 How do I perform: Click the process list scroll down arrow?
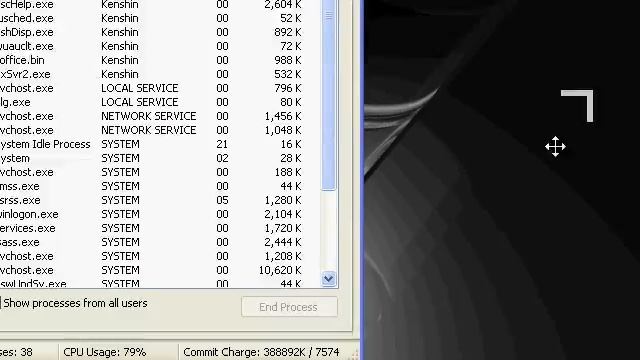click(x=329, y=279)
